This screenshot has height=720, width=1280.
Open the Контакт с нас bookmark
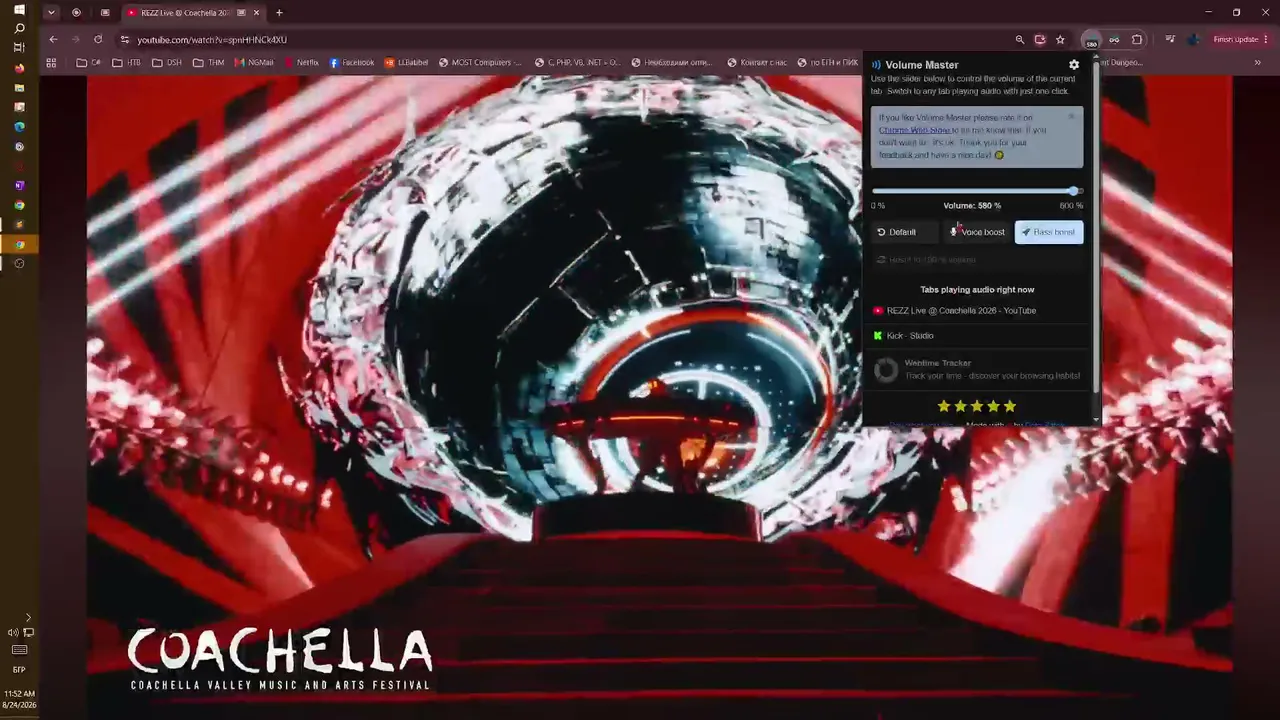coord(757,63)
